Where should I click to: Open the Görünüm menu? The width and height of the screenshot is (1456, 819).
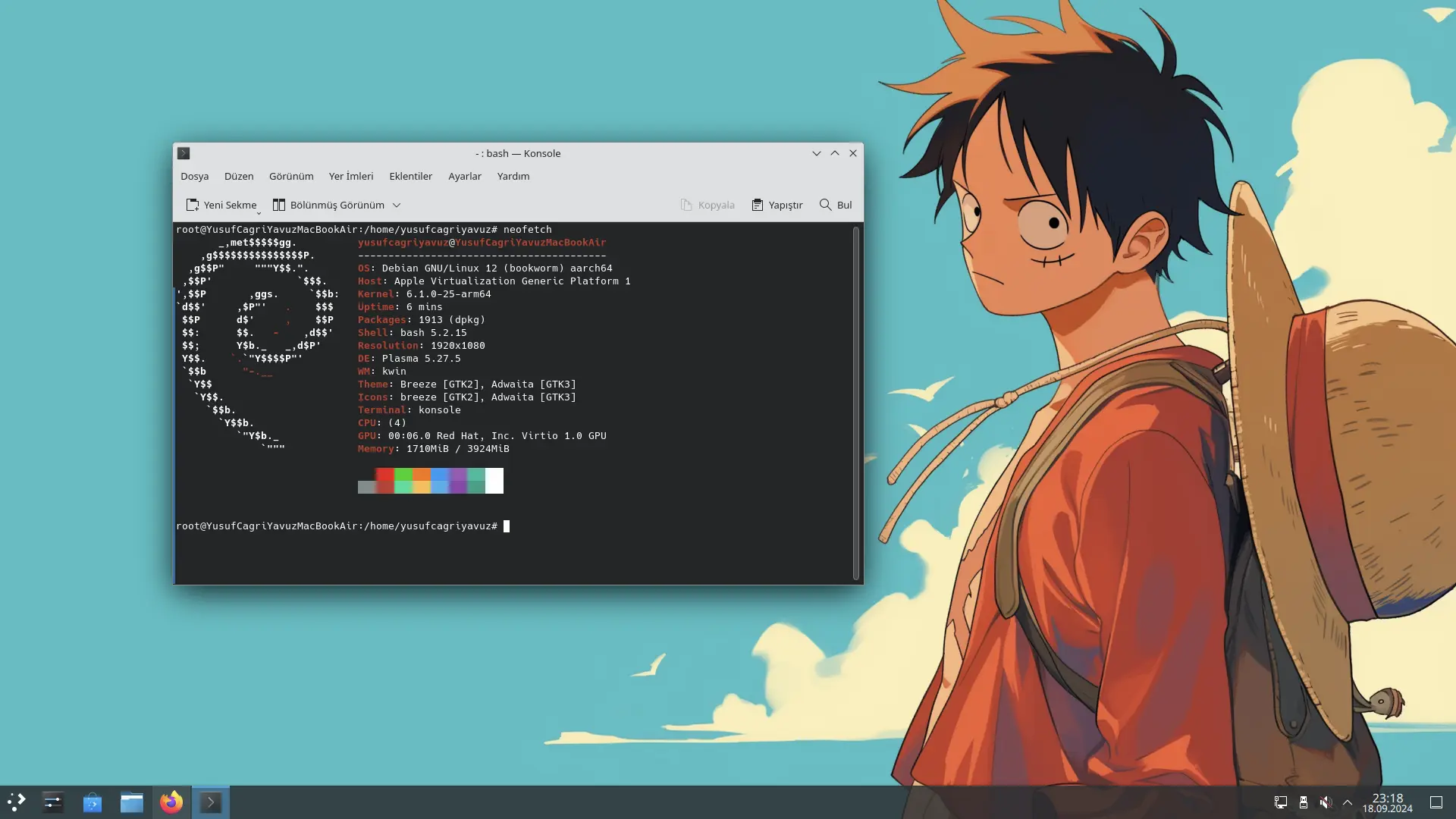[x=291, y=176]
